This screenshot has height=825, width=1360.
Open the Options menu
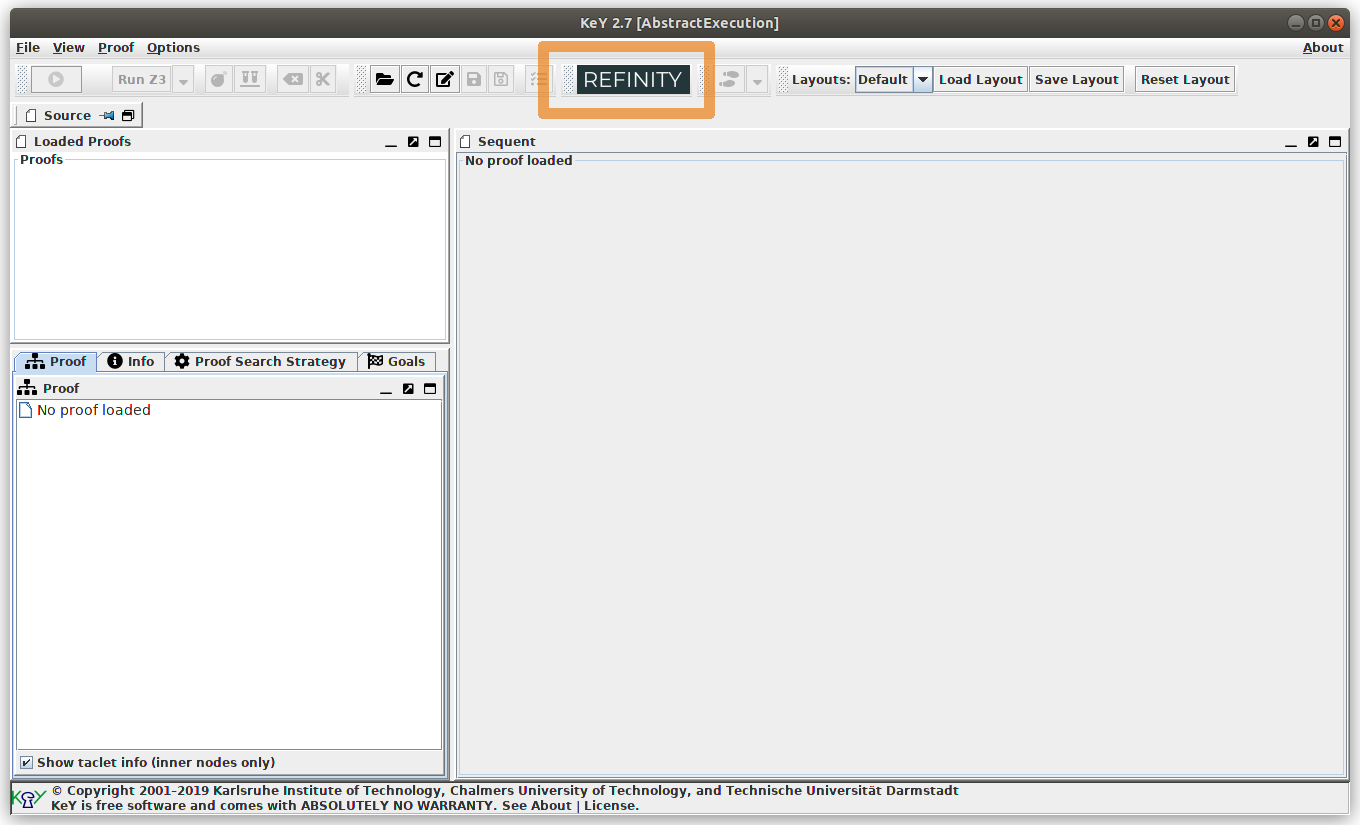(173, 48)
